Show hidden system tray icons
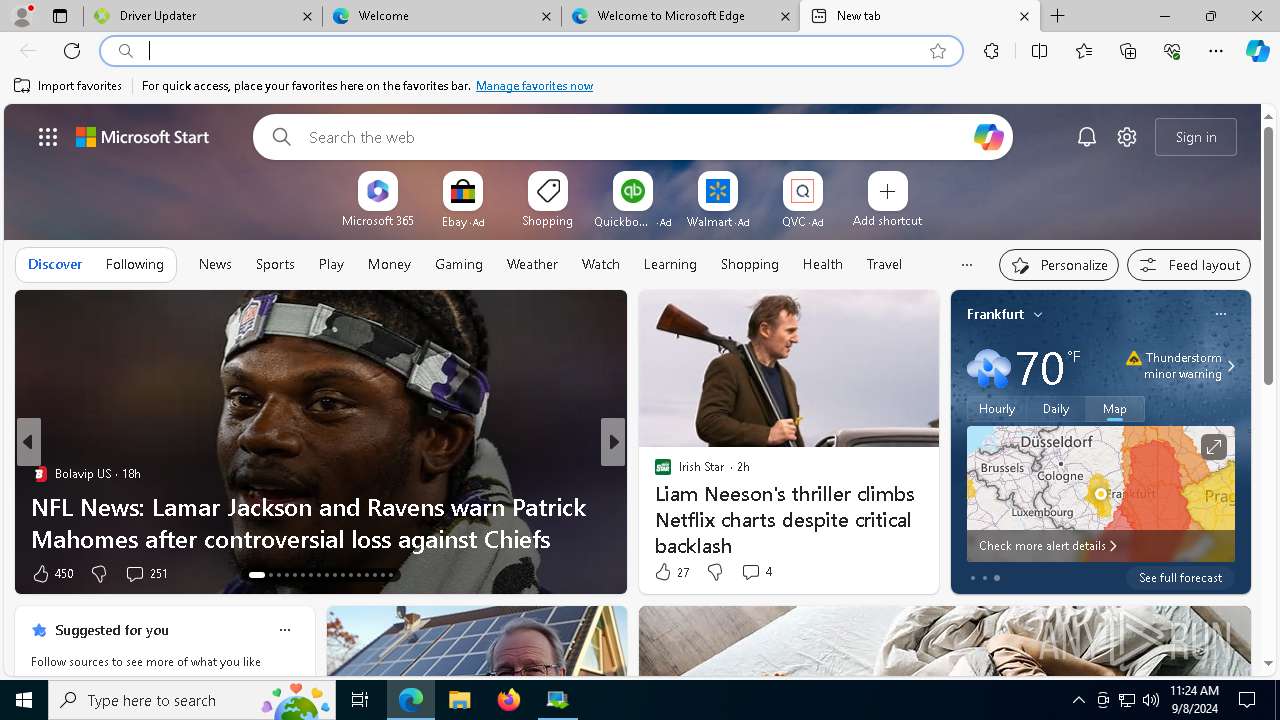The height and width of the screenshot is (720, 1280). click(1078, 700)
